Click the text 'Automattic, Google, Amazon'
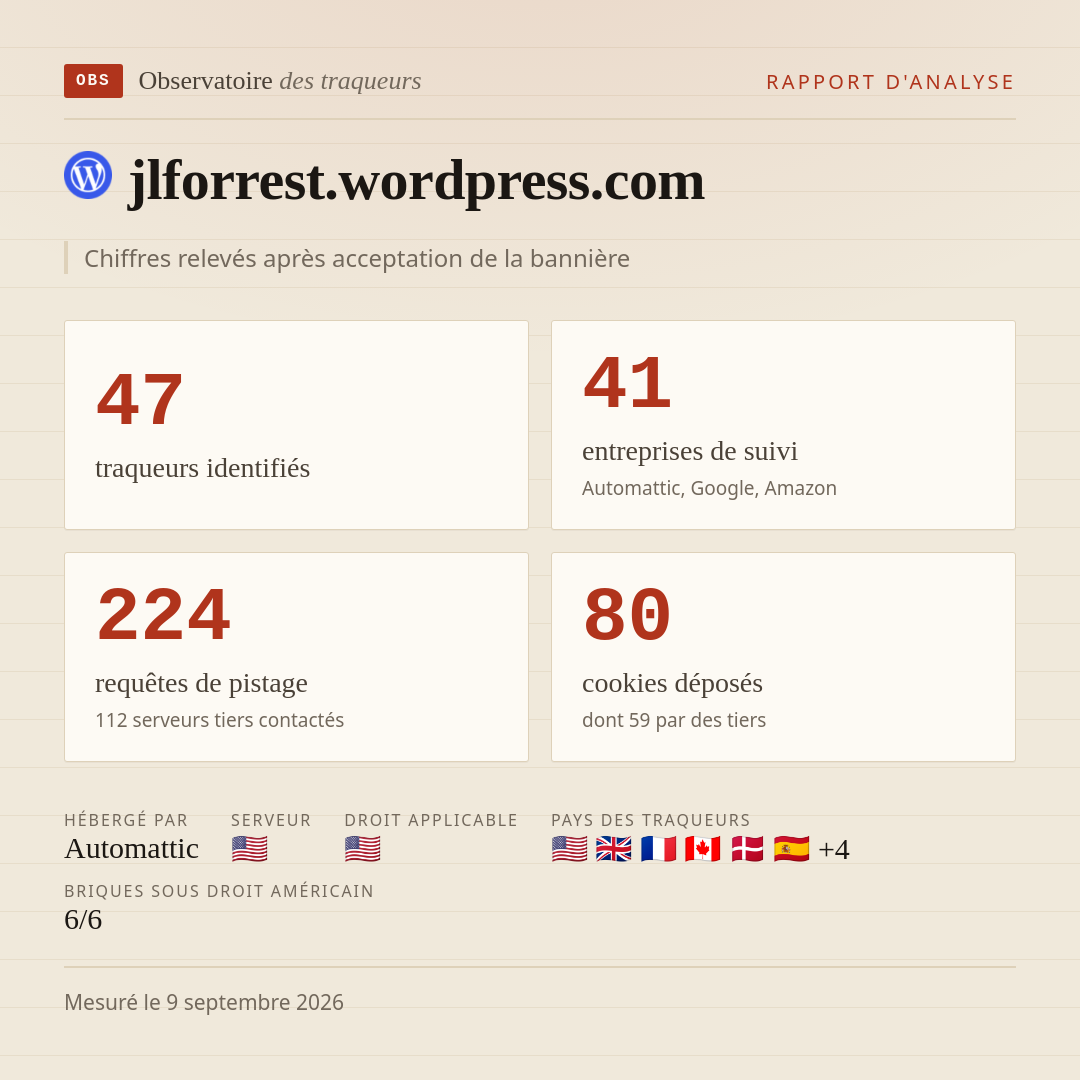Viewport: 1080px width, 1080px height. pos(709,488)
